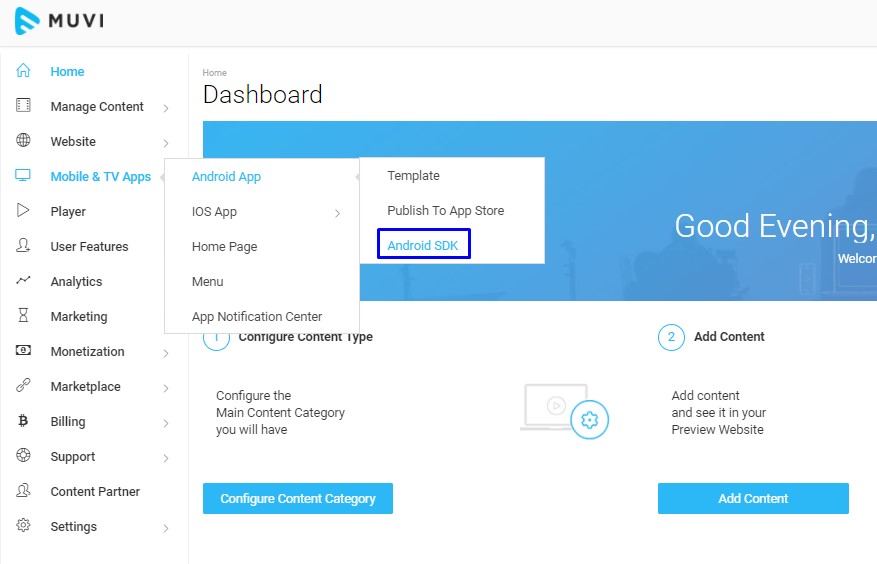This screenshot has height=564, width=877.
Task: Click the Muvi logo
Action: pyautogui.click(x=59, y=21)
